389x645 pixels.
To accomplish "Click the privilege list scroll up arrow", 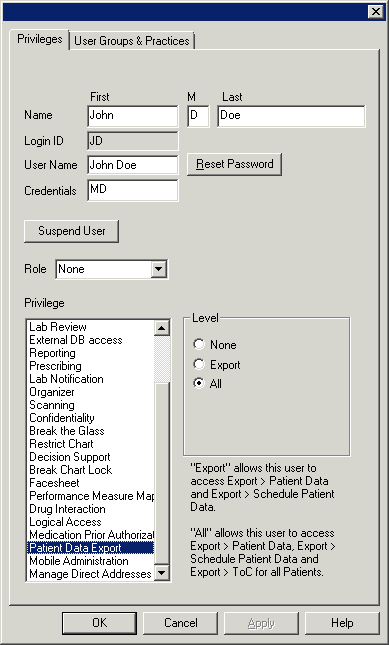I will tap(162, 328).
